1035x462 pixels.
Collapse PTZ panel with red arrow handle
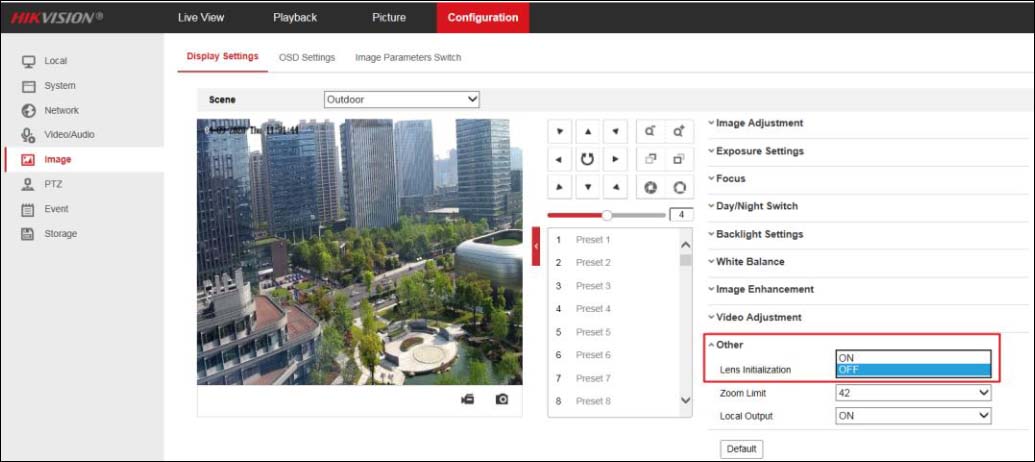click(536, 246)
